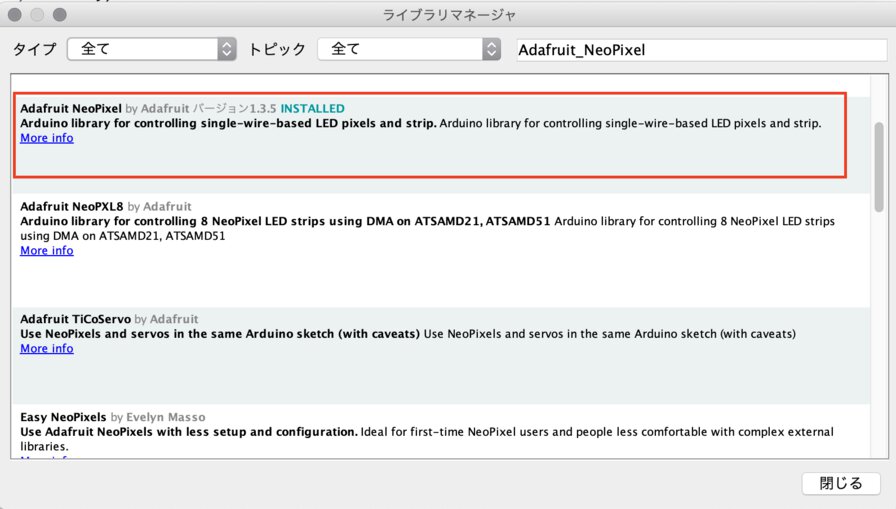Click the タイプ label
896x509 pixels.
(35, 49)
